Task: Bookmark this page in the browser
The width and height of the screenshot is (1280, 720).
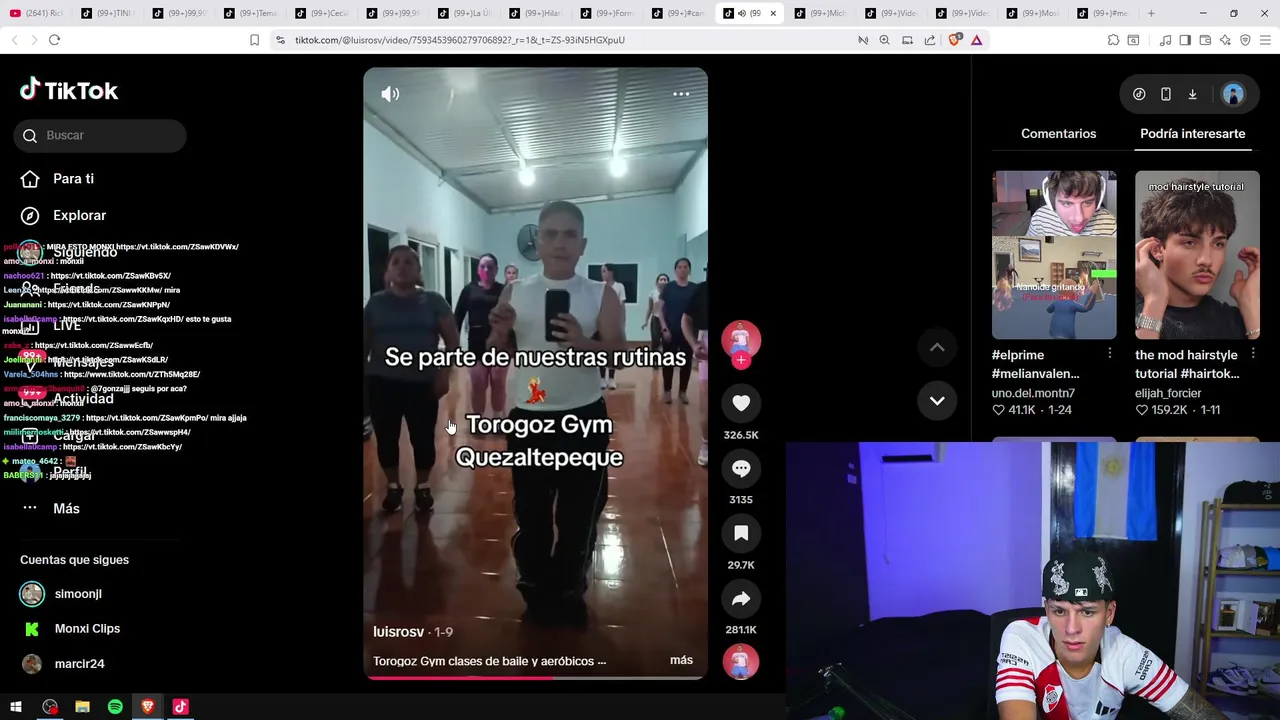Action: [x=254, y=40]
